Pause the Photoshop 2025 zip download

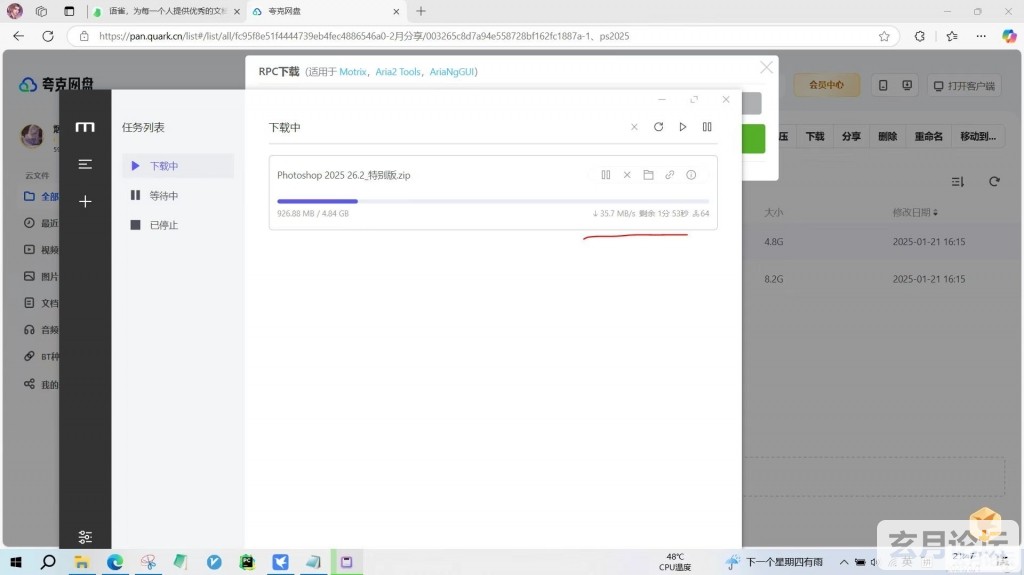(606, 174)
